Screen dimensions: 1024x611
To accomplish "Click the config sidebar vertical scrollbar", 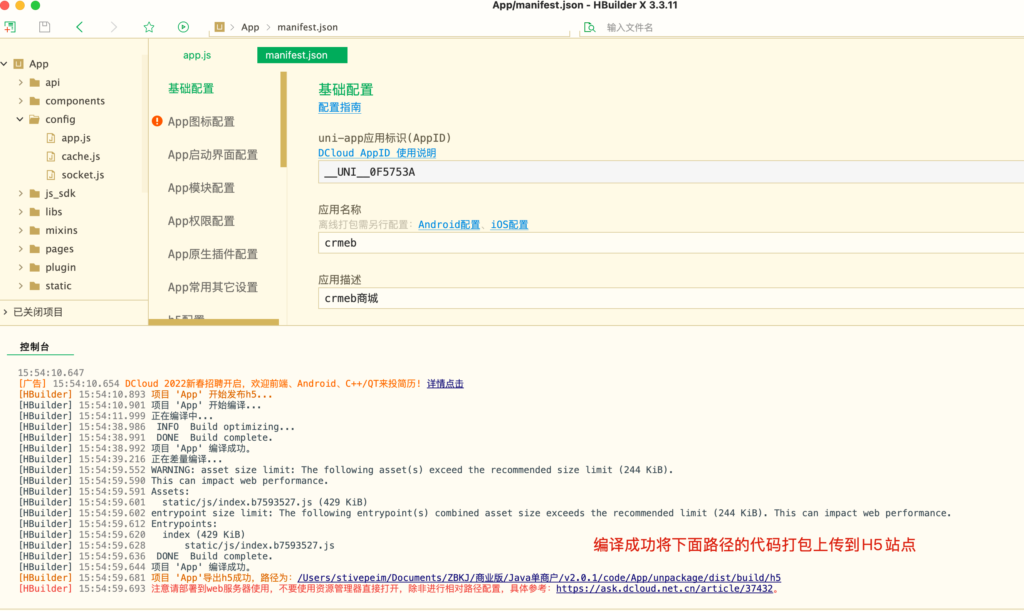I will coord(283,119).
